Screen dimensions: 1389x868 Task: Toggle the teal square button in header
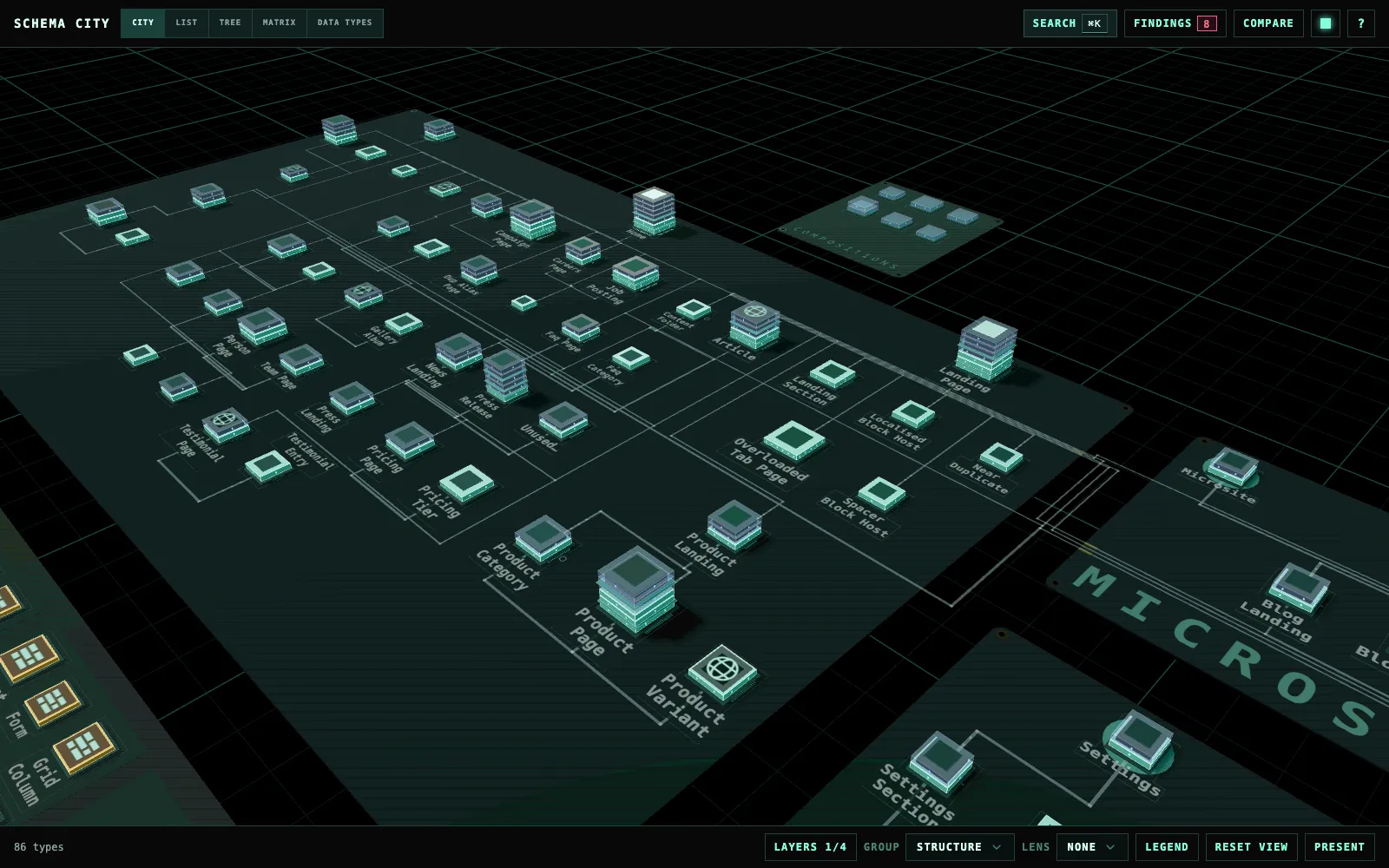(1325, 23)
